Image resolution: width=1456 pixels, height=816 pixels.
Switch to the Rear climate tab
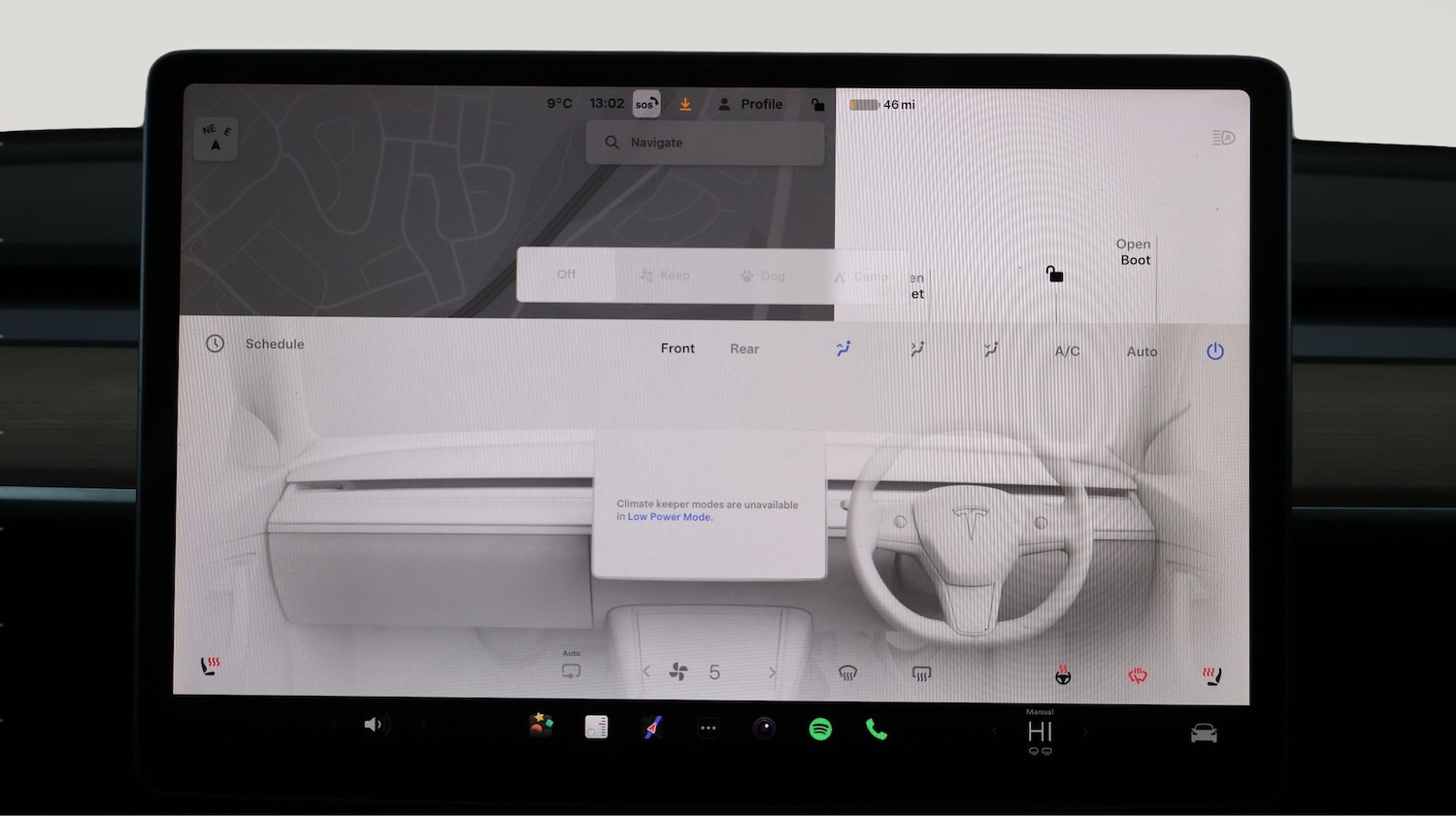point(744,349)
